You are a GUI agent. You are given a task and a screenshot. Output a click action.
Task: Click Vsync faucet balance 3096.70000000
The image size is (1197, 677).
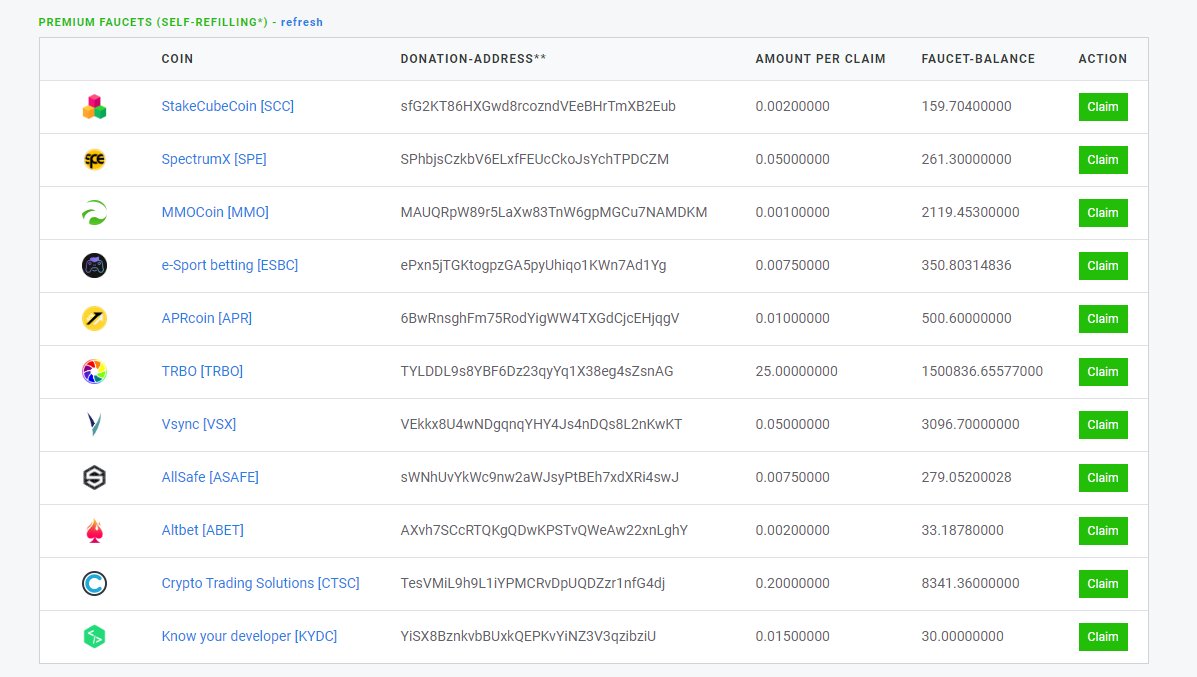click(x=970, y=424)
